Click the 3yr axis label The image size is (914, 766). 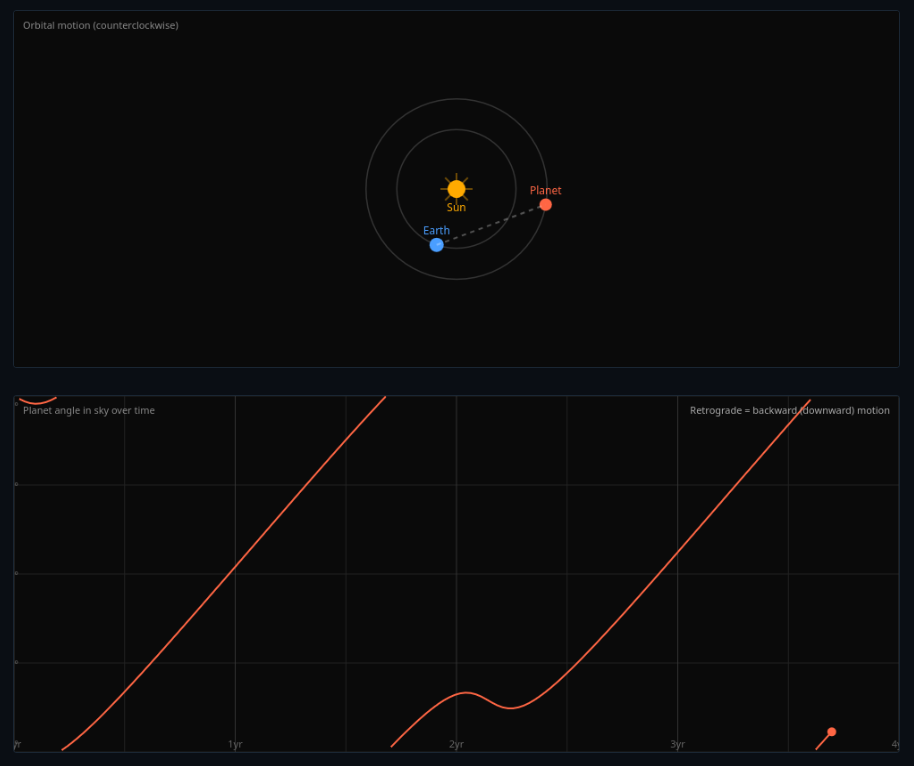[x=677, y=744]
